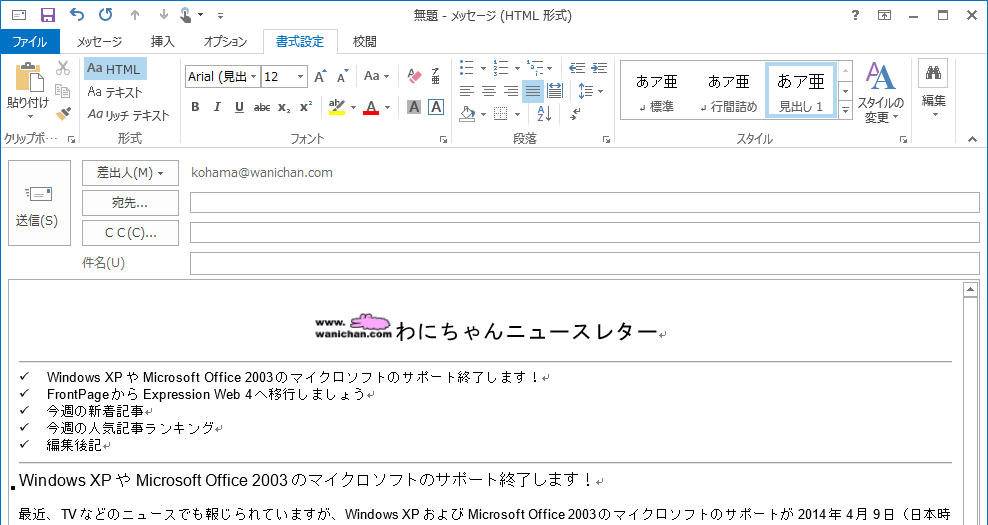Screen dimensions: 988x525
Task: Click the Grow Font icon
Action: (320, 76)
